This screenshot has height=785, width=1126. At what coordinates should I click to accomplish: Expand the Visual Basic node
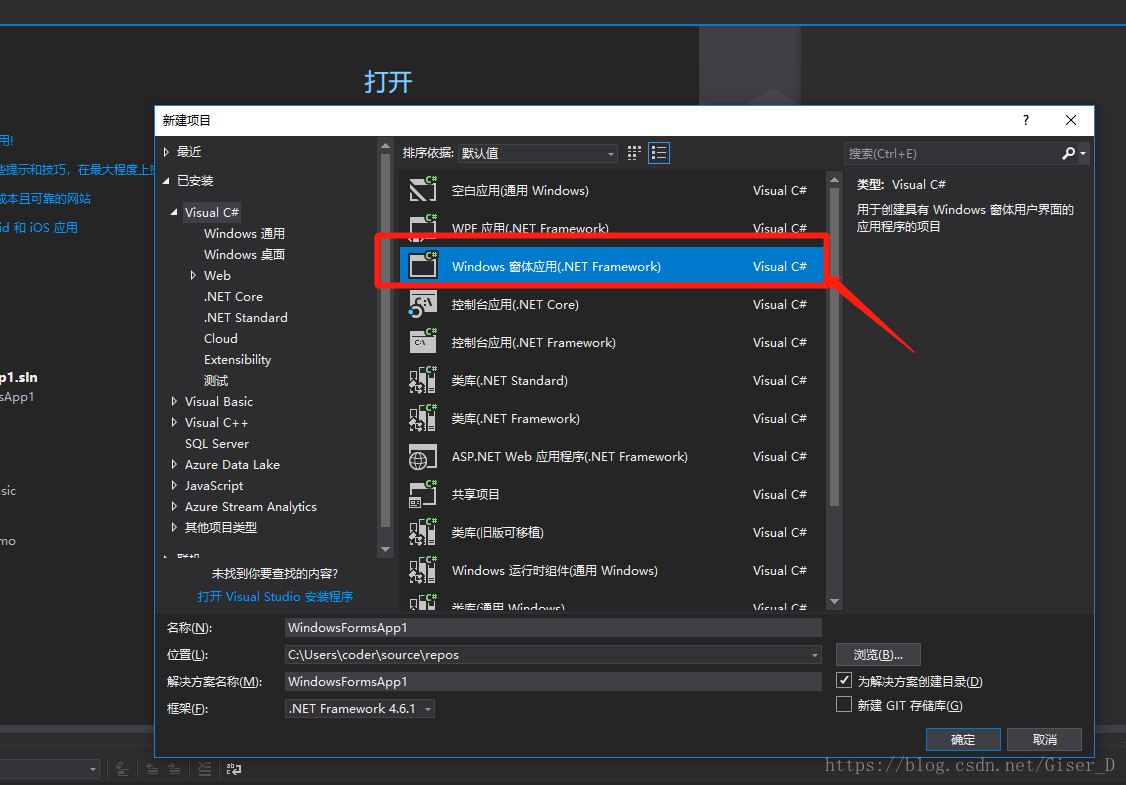pos(174,401)
